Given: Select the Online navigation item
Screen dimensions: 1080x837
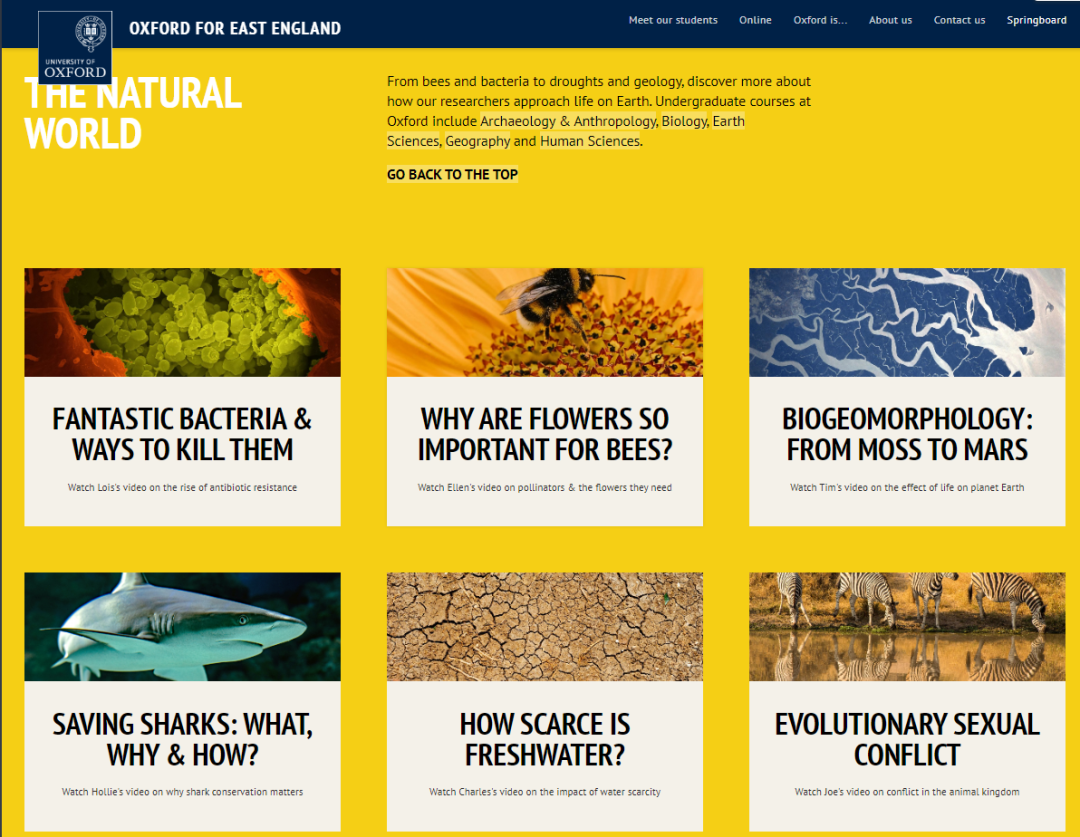Looking at the screenshot, I should (755, 20).
